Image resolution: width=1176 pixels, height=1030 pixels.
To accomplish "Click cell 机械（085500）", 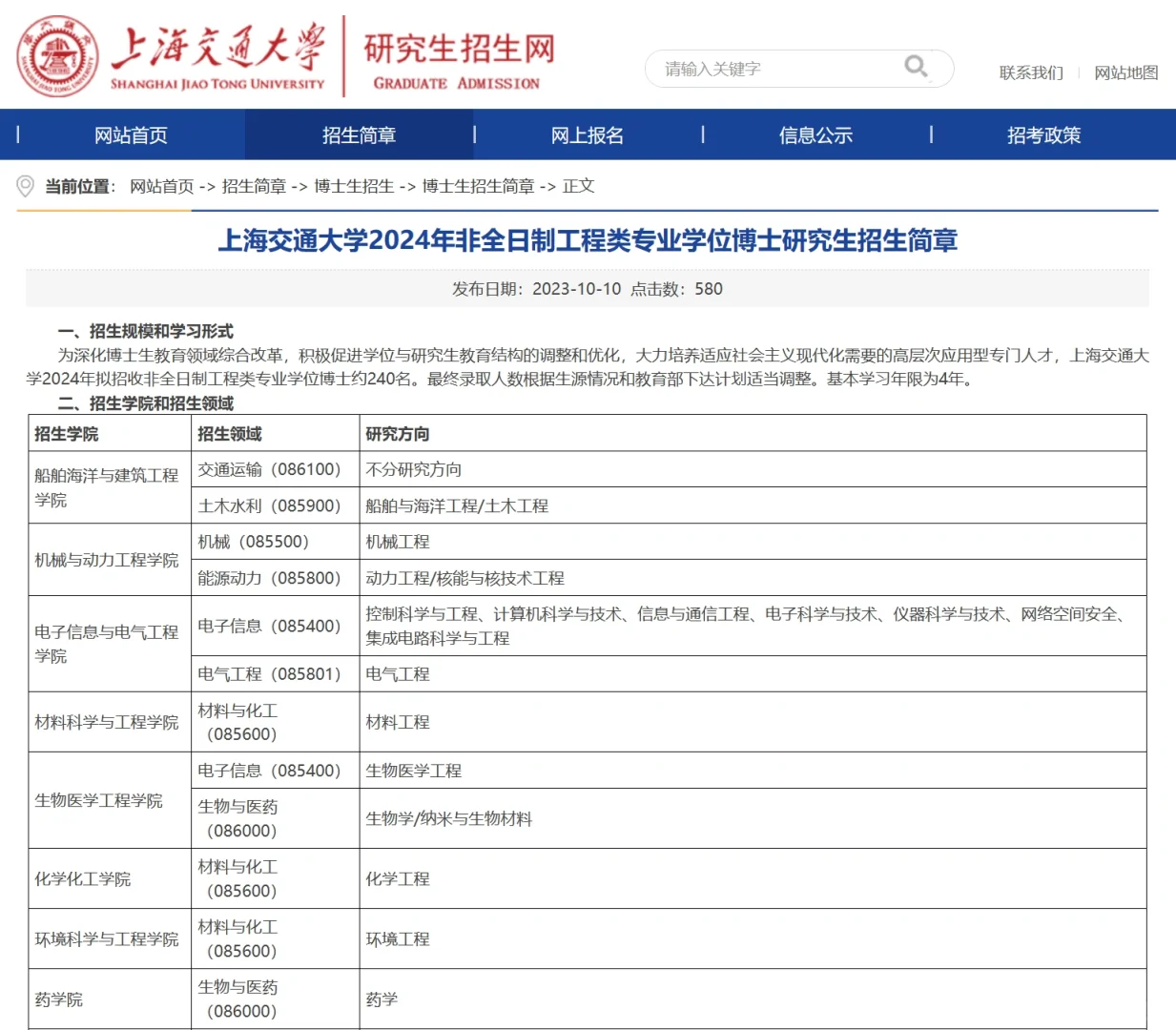I will tap(276, 542).
